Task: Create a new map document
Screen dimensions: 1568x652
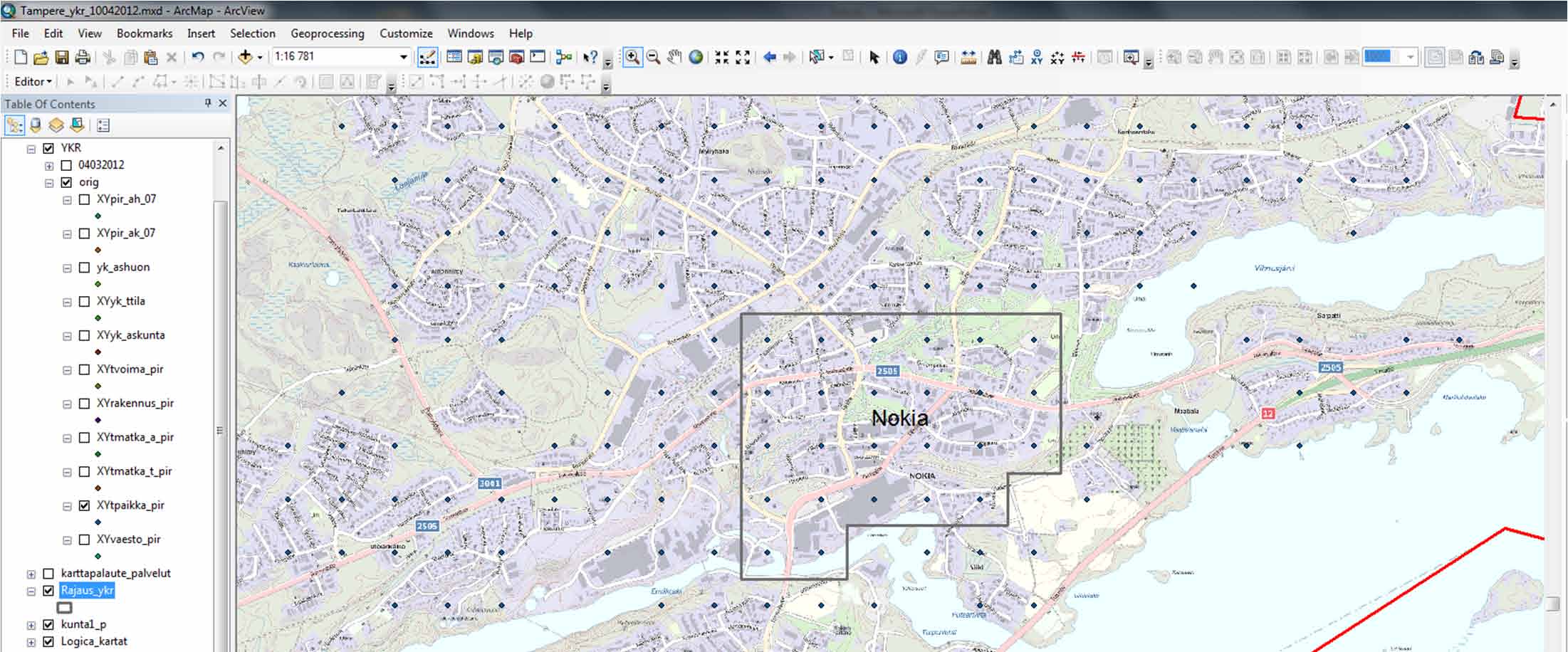Action: [20, 58]
